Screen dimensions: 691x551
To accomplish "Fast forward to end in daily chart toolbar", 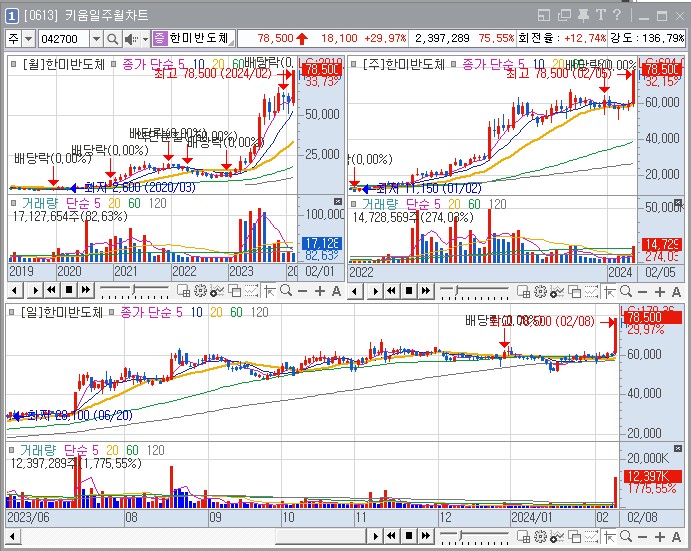I will [x=425, y=536].
